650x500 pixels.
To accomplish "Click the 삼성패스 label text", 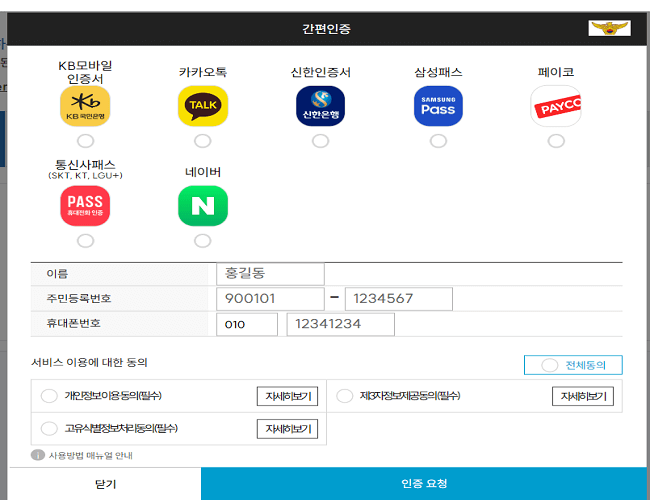I will pyautogui.click(x=438, y=72).
